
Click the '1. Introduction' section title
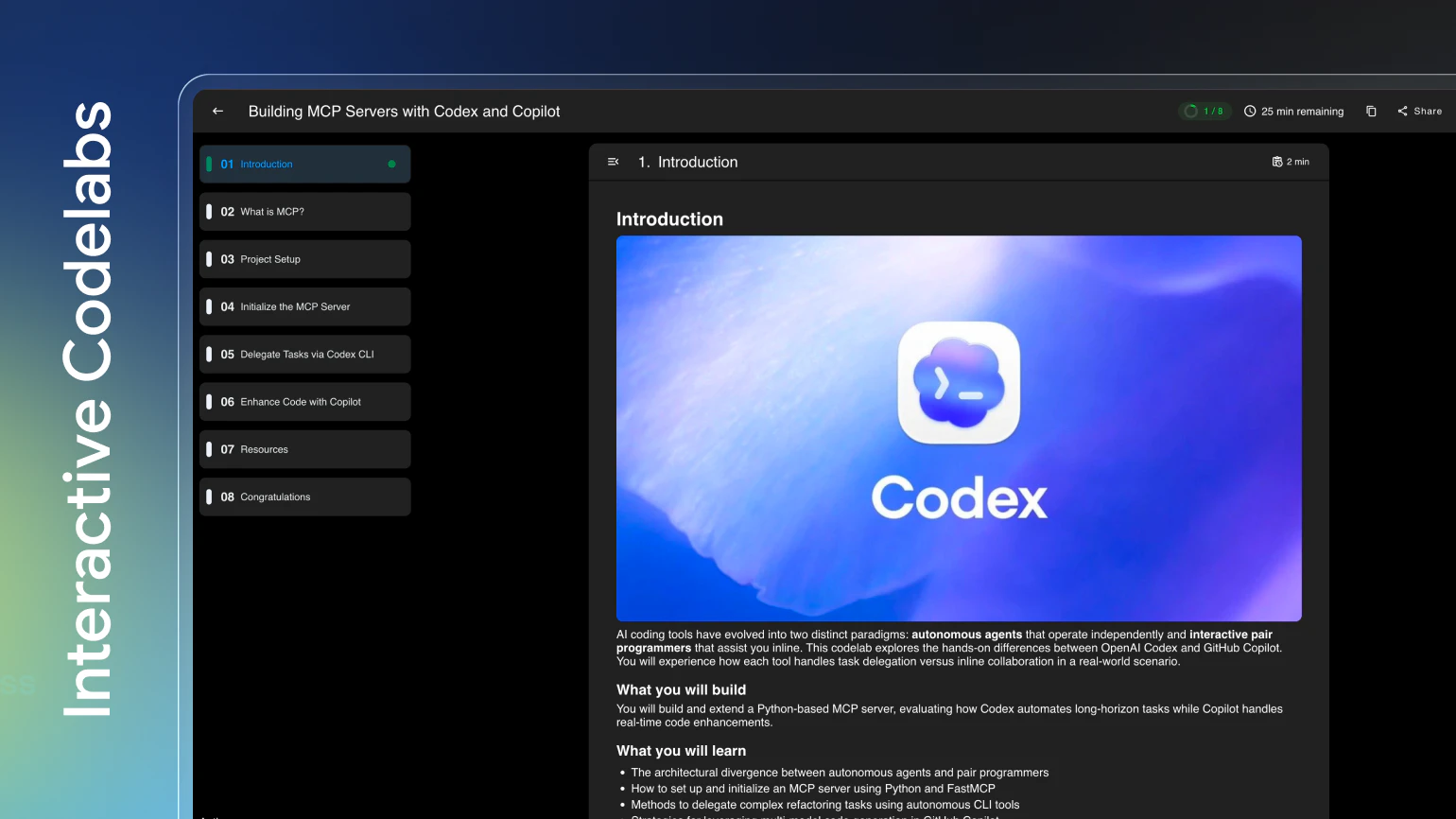(x=687, y=162)
